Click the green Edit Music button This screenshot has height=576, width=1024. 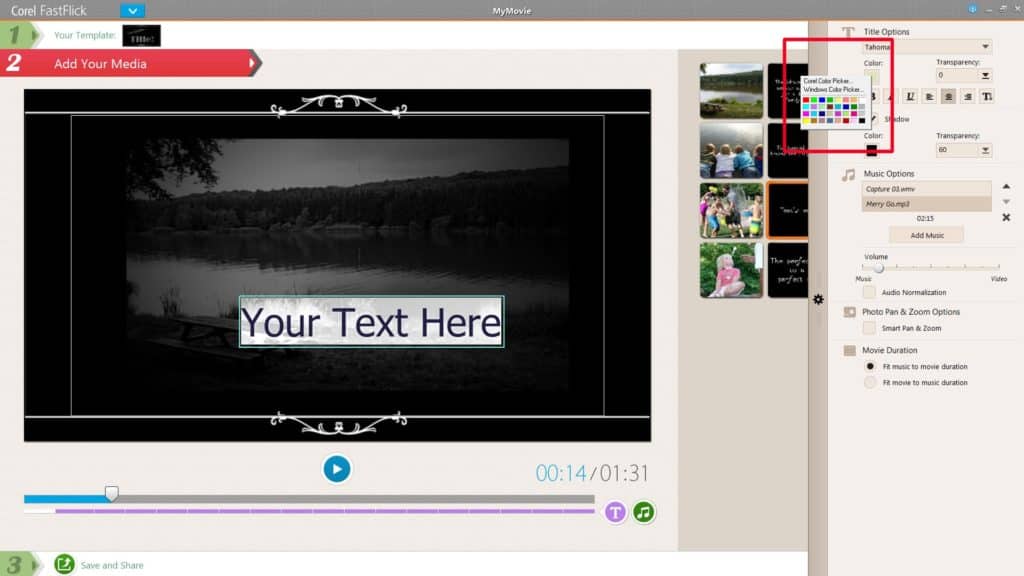[x=644, y=512]
